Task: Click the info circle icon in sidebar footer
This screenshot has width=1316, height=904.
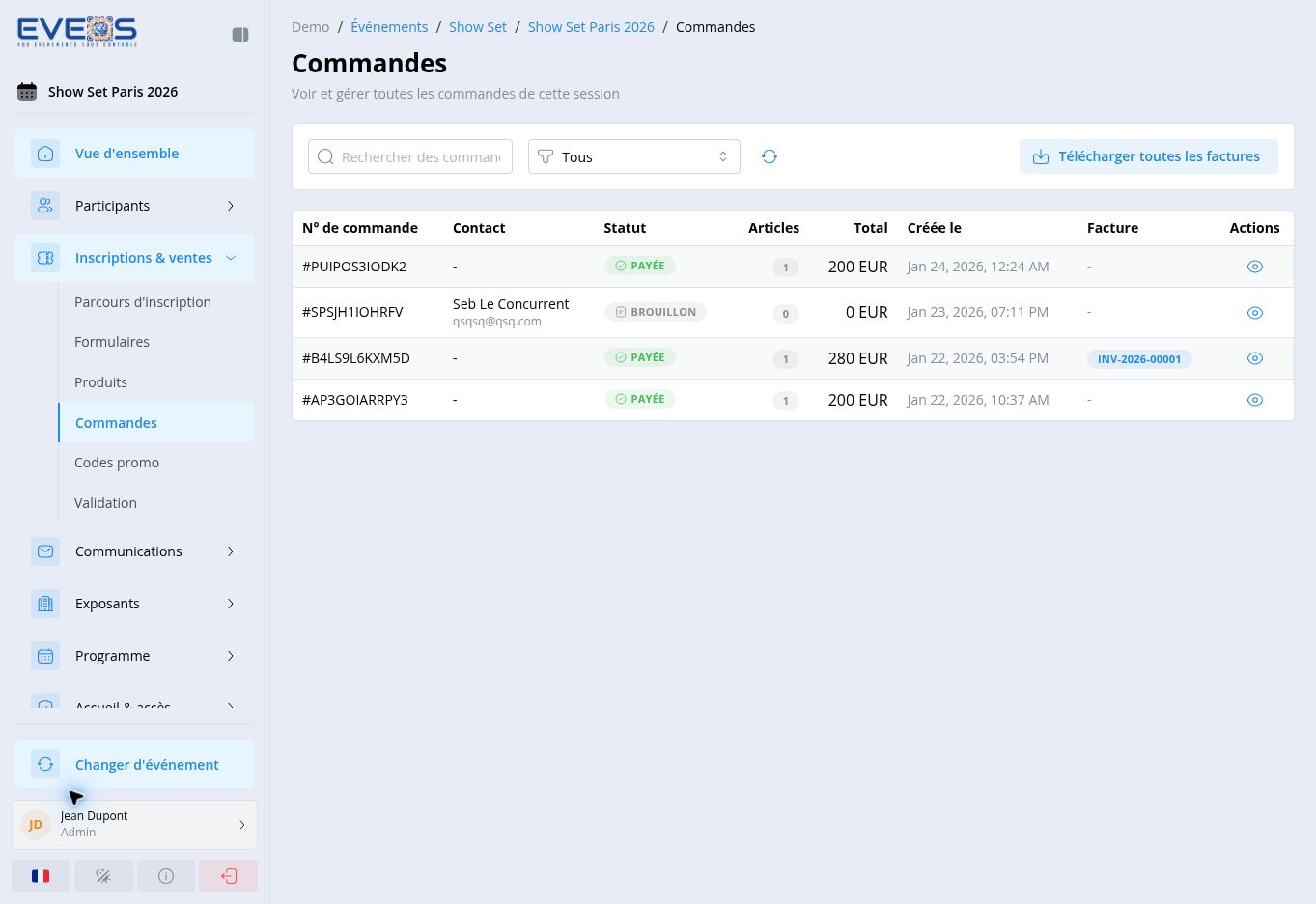Action: tap(166, 876)
